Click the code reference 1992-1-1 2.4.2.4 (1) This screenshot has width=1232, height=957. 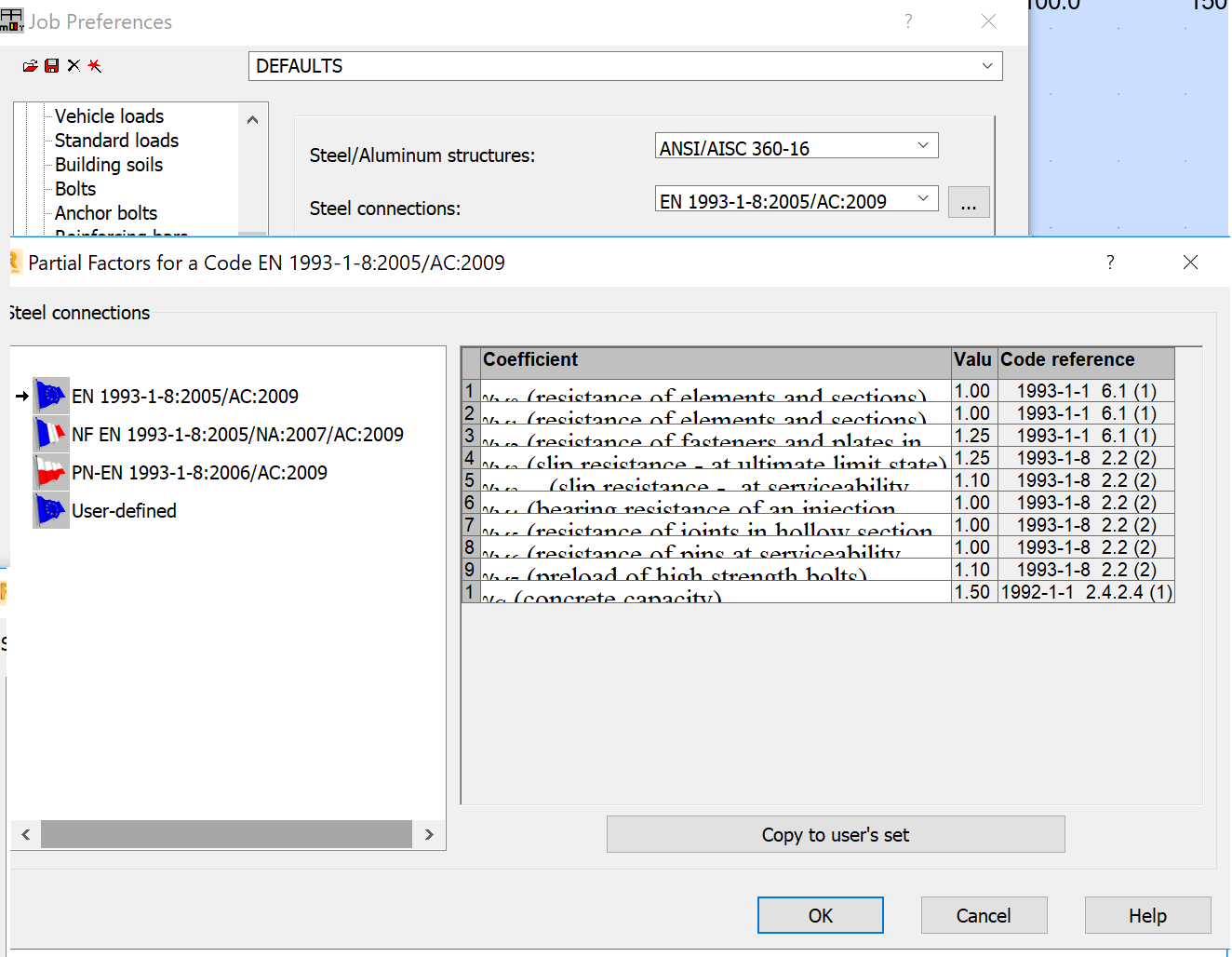point(1086,592)
